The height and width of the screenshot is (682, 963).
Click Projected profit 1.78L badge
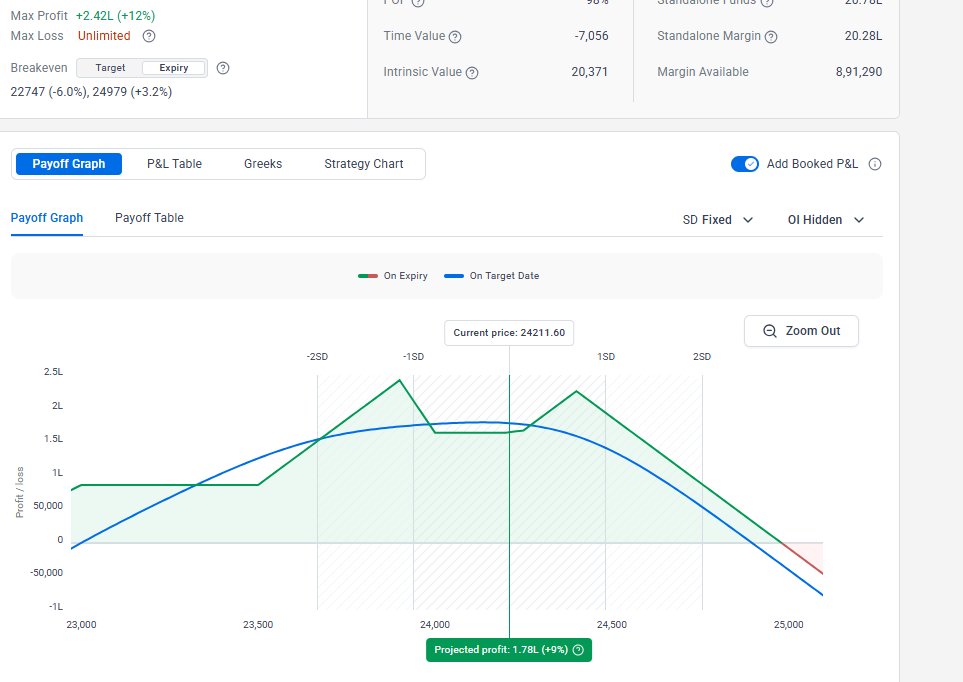pos(509,650)
